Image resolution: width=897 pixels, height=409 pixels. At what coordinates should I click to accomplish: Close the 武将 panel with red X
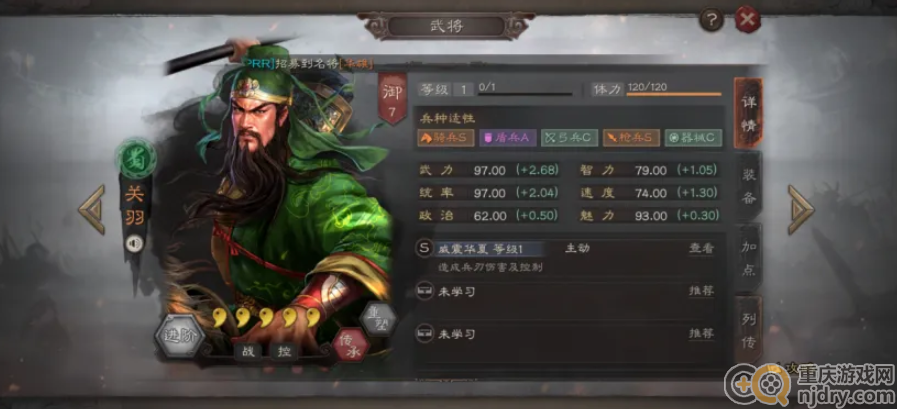[x=747, y=20]
